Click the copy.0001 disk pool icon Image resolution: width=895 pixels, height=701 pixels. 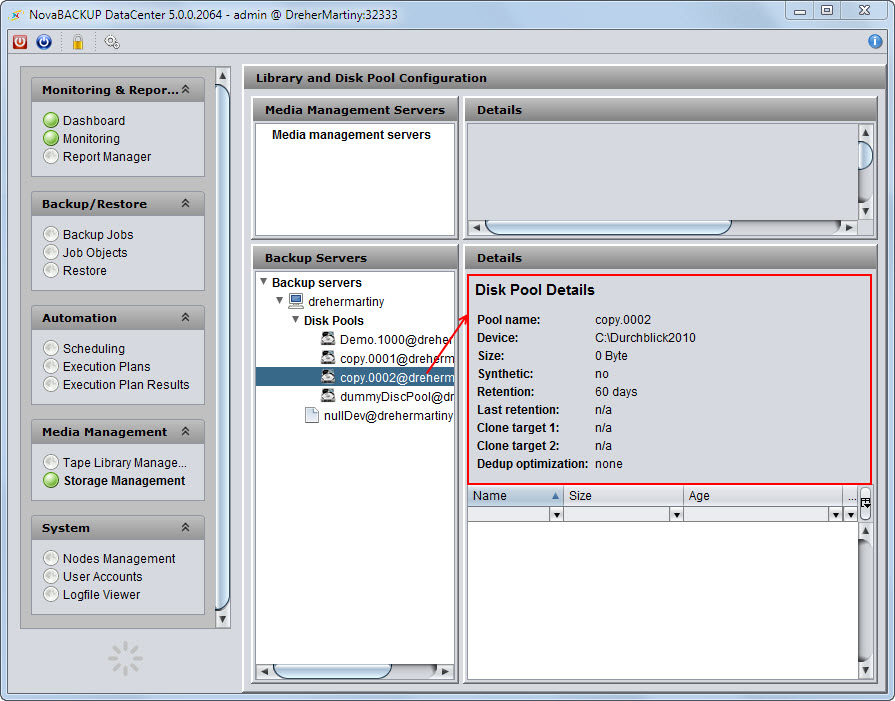[x=328, y=358]
